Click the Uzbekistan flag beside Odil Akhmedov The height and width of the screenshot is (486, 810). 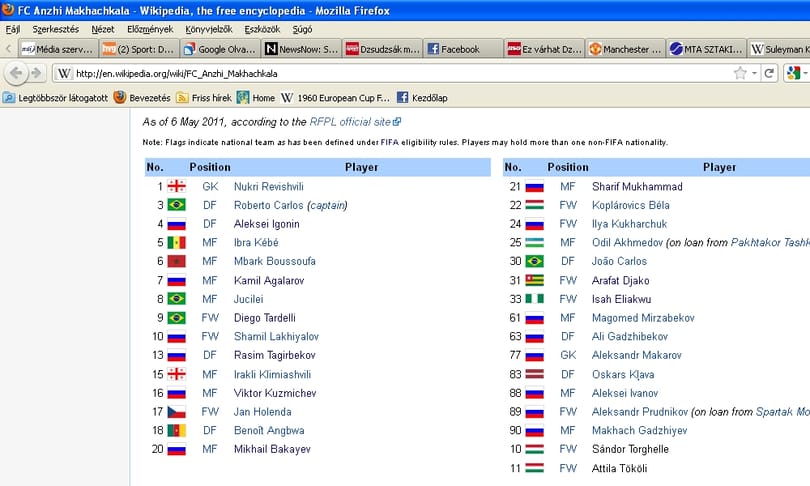(534, 242)
